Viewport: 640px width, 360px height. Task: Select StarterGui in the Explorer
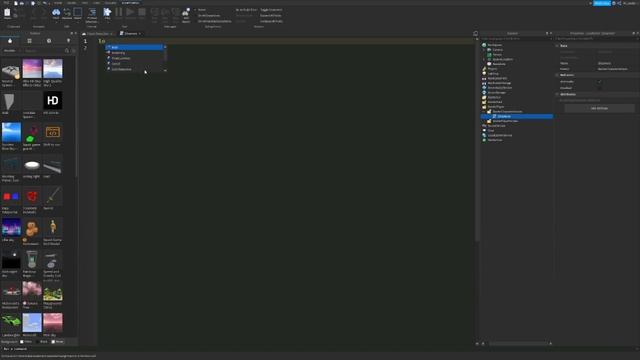pyautogui.click(x=494, y=97)
